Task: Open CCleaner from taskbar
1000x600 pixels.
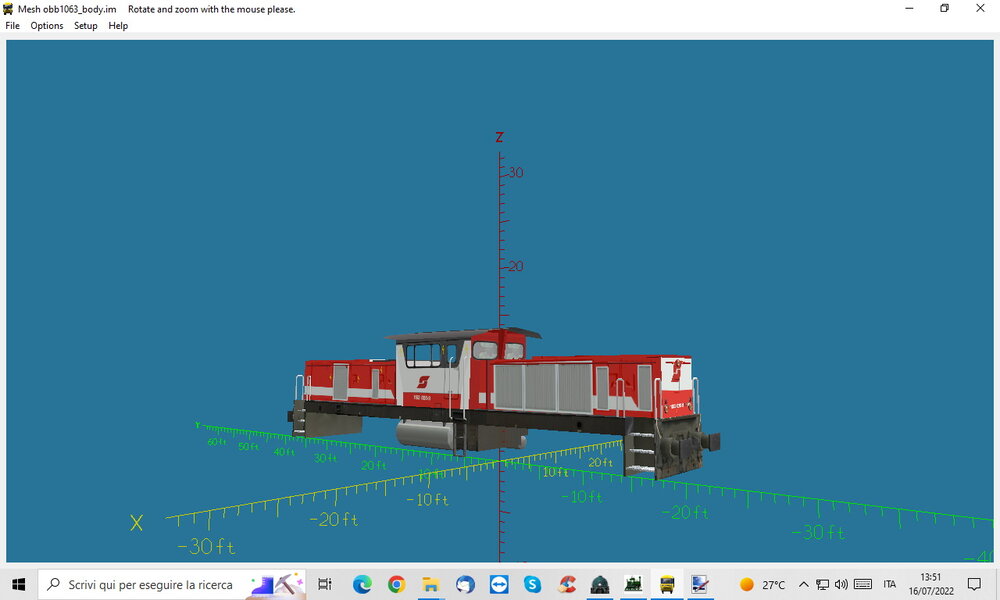Action: pyautogui.click(x=567, y=584)
